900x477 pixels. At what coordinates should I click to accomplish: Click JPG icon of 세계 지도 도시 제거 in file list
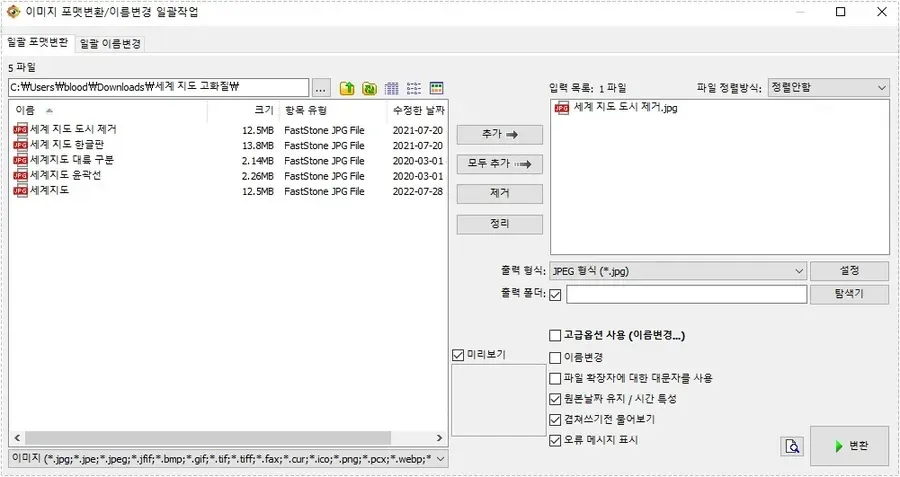tap(21, 130)
